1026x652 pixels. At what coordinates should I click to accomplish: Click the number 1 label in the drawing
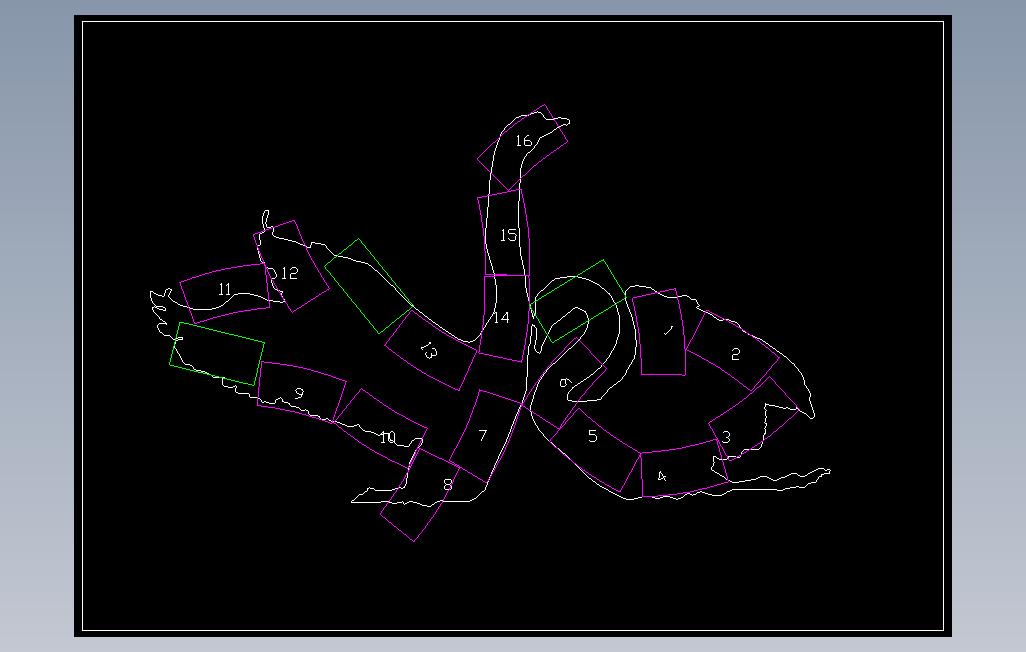pyautogui.click(x=668, y=331)
